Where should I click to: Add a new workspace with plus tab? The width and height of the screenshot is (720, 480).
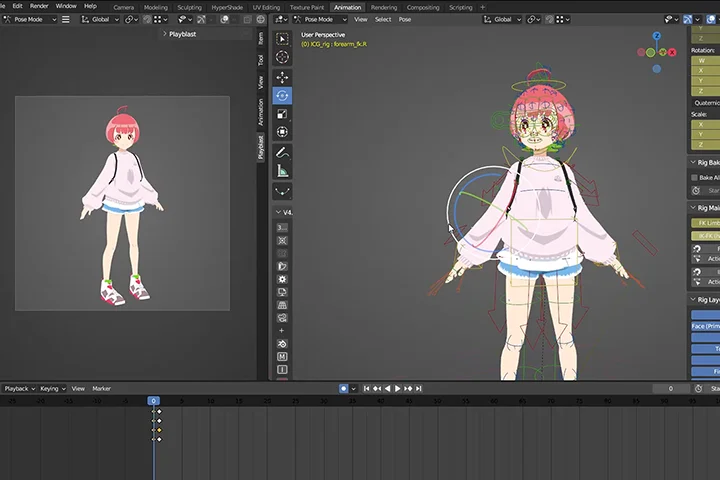483,7
